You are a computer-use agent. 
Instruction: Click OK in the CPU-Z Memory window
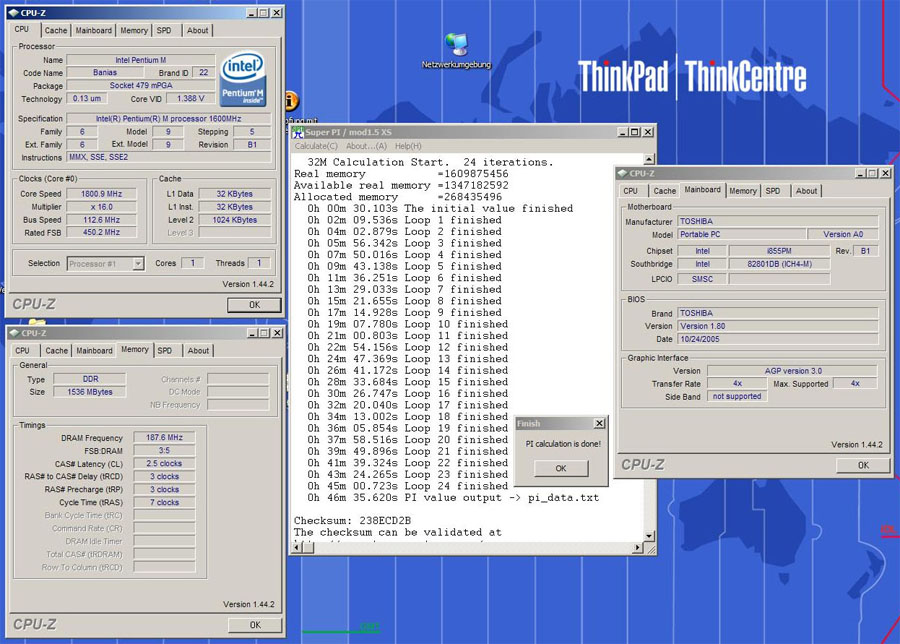255,625
